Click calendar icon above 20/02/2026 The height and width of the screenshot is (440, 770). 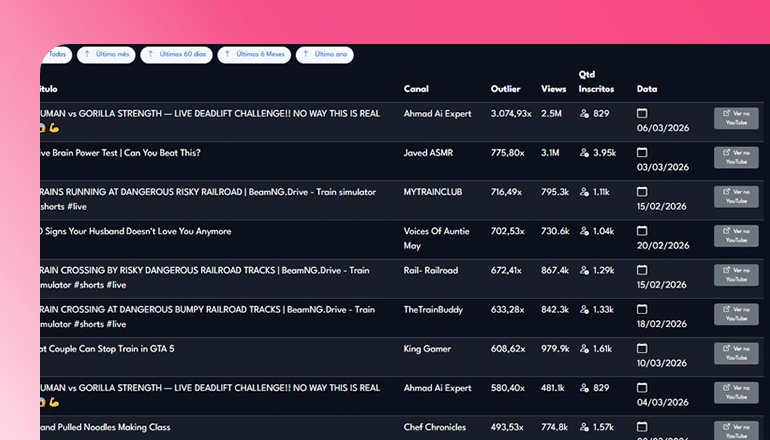click(x=642, y=231)
